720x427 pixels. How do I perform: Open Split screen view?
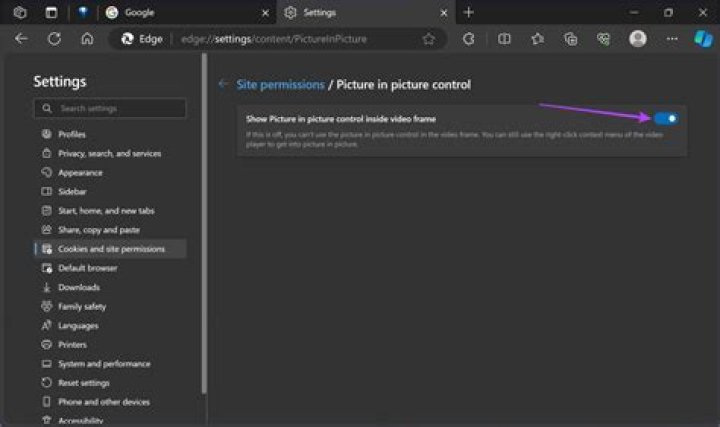pyautogui.click(x=504, y=39)
